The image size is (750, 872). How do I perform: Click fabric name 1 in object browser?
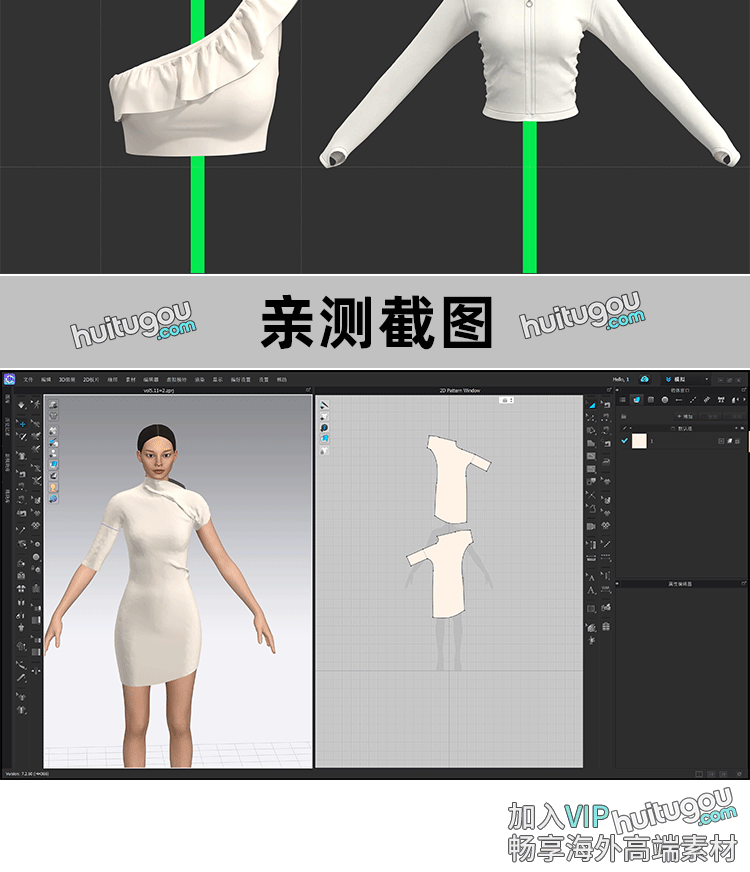651,441
